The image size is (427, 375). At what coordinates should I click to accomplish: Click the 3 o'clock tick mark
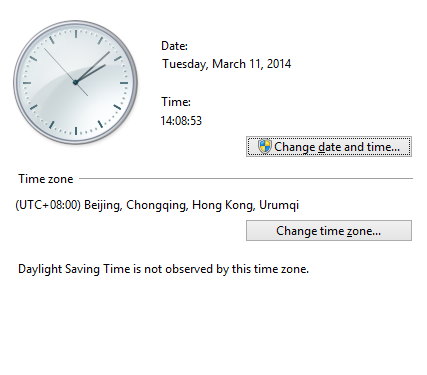pos(124,83)
